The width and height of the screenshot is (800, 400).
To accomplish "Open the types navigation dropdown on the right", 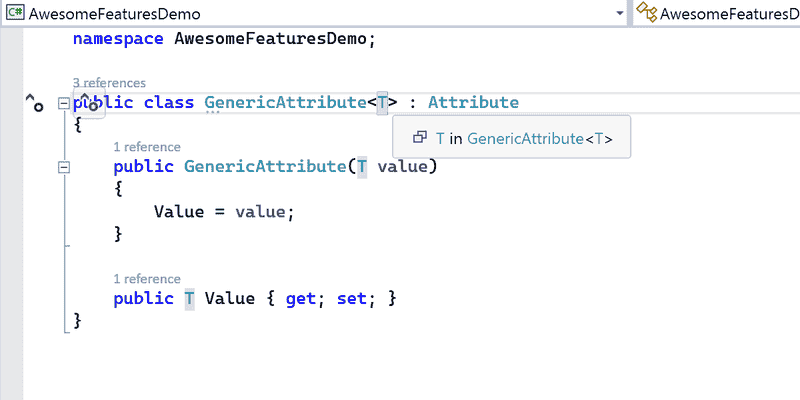I will pos(717,13).
